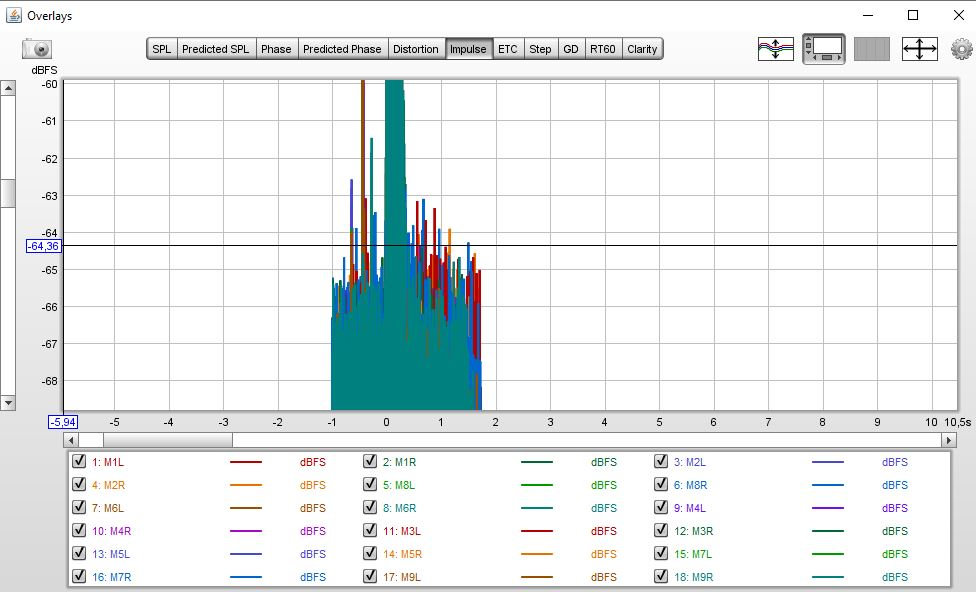Click the horizontal scrollbar left arrow
Image resolution: width=976 pixels, height=592 pixels.
coord(70,440)
